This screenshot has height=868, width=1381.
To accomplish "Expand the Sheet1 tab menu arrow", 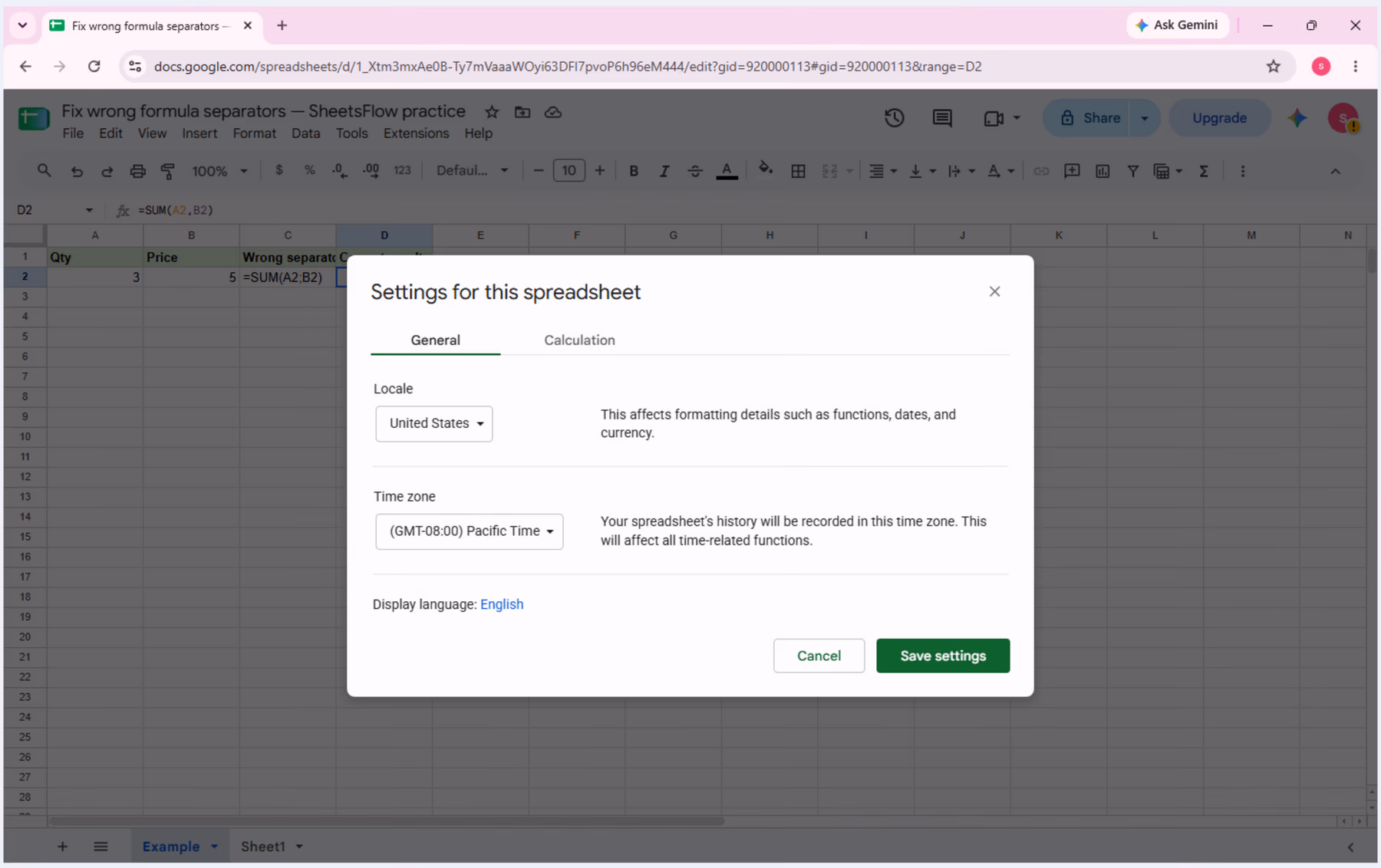I will [299, 847].
